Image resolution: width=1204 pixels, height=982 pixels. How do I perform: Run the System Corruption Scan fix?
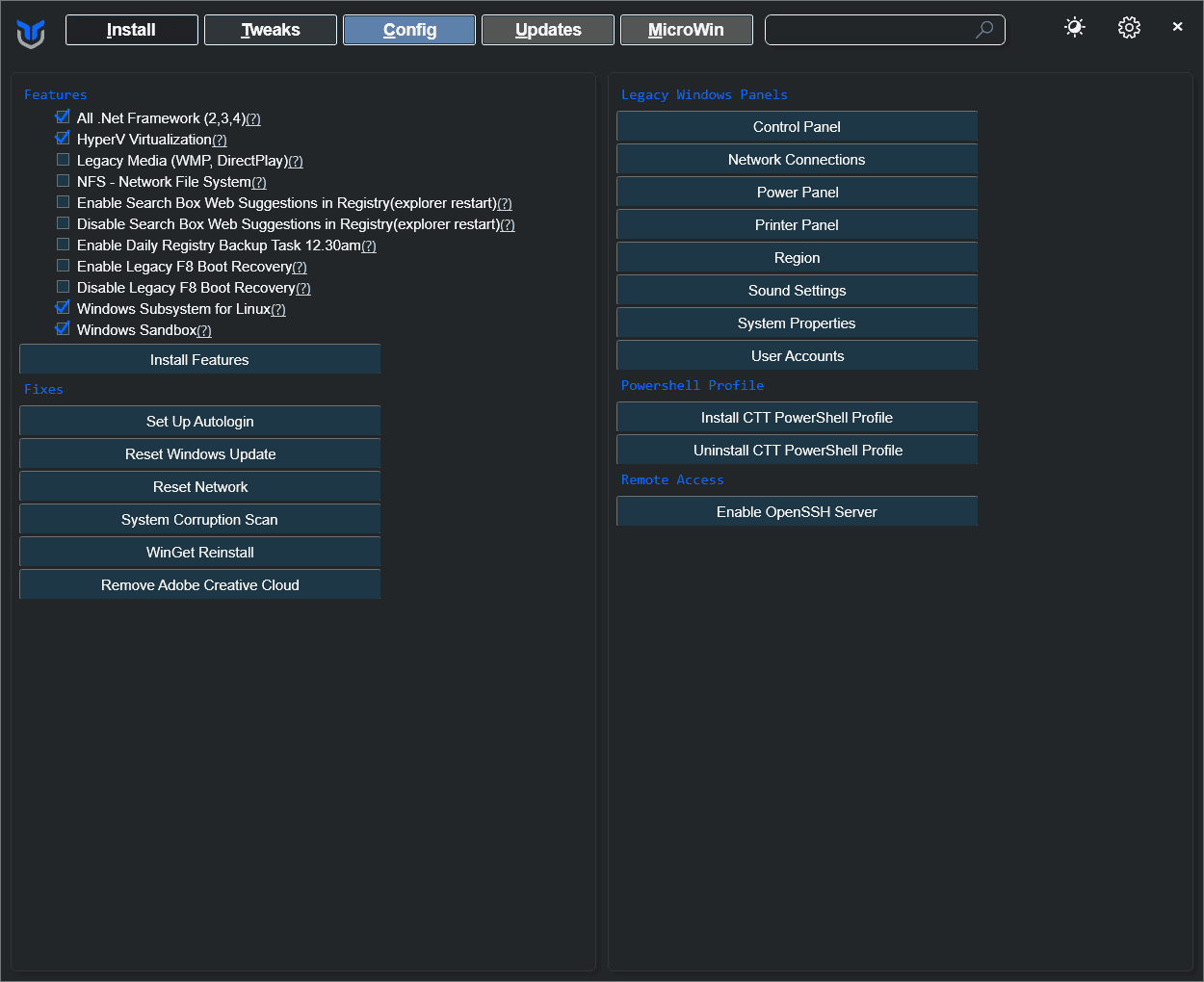click(199, 520)
